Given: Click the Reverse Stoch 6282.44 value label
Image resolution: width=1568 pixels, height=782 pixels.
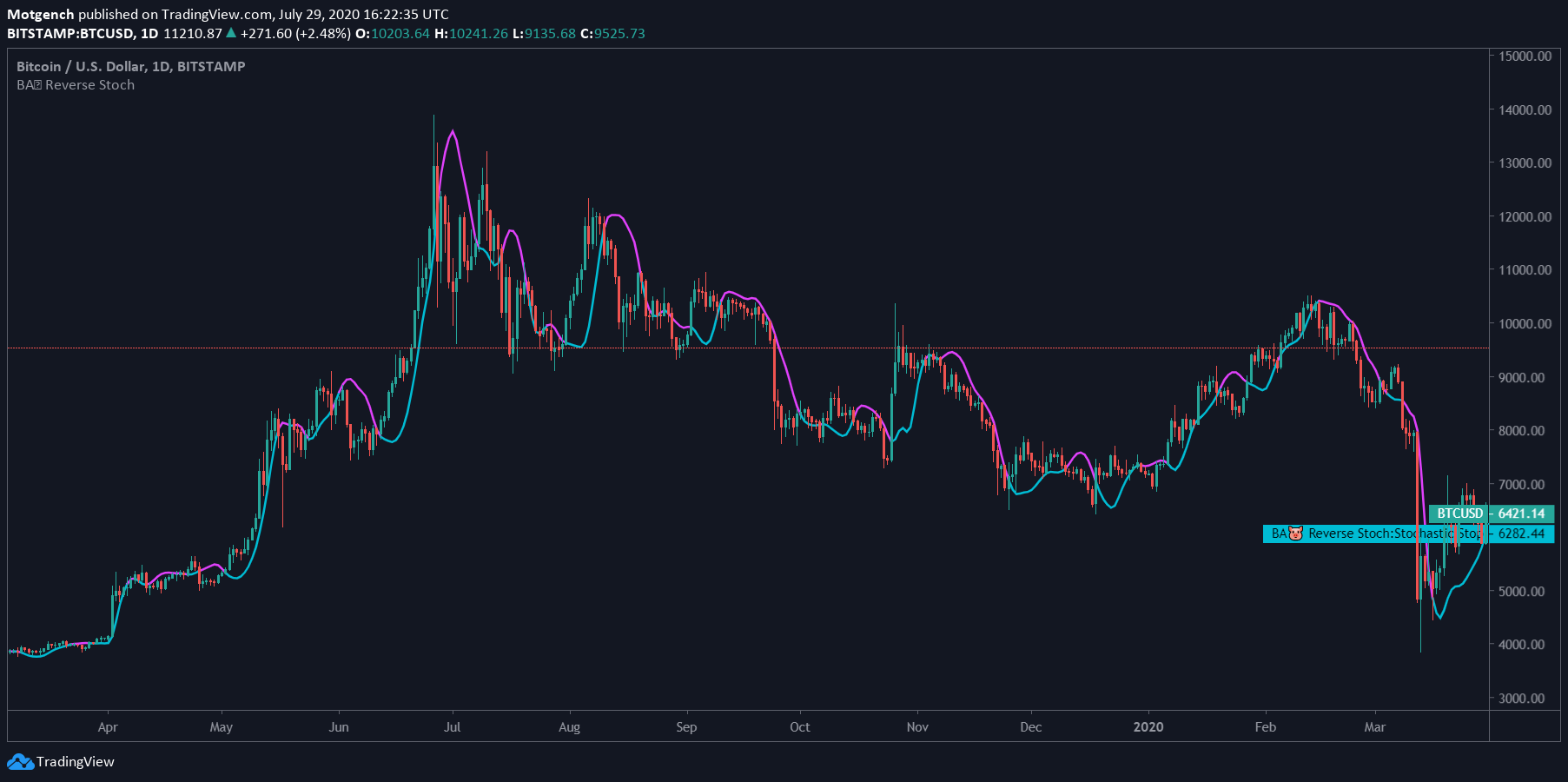Looking at the screenshot, I should (1408, 533).
